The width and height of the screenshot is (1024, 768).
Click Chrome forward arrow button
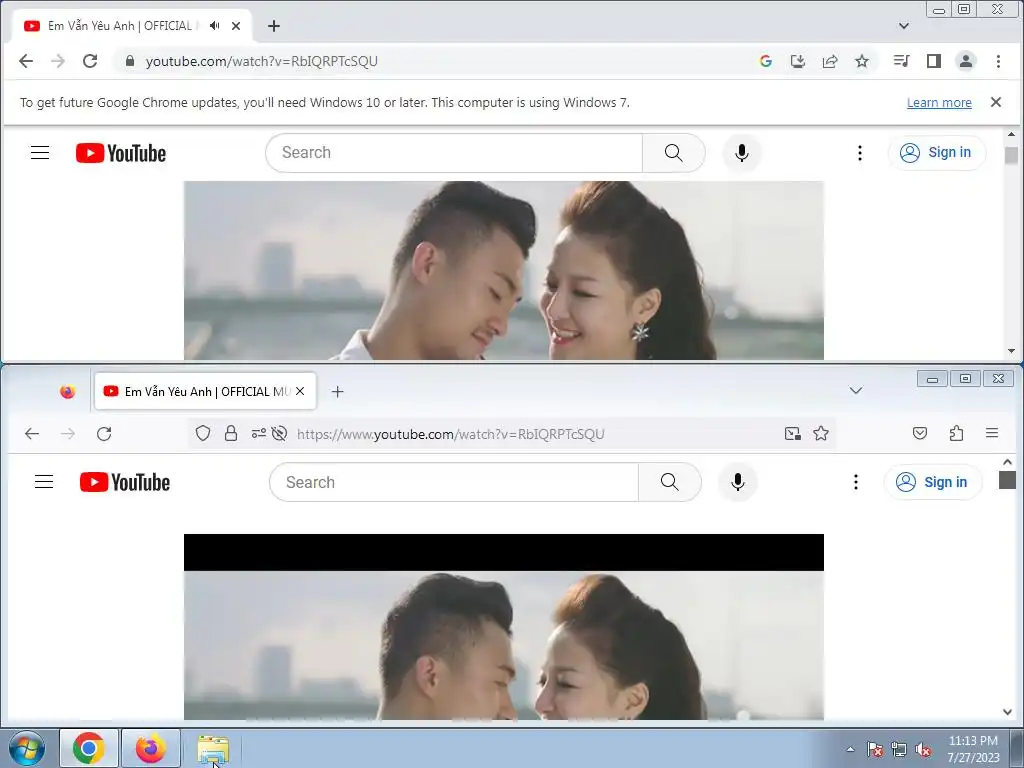click(58, 61)
